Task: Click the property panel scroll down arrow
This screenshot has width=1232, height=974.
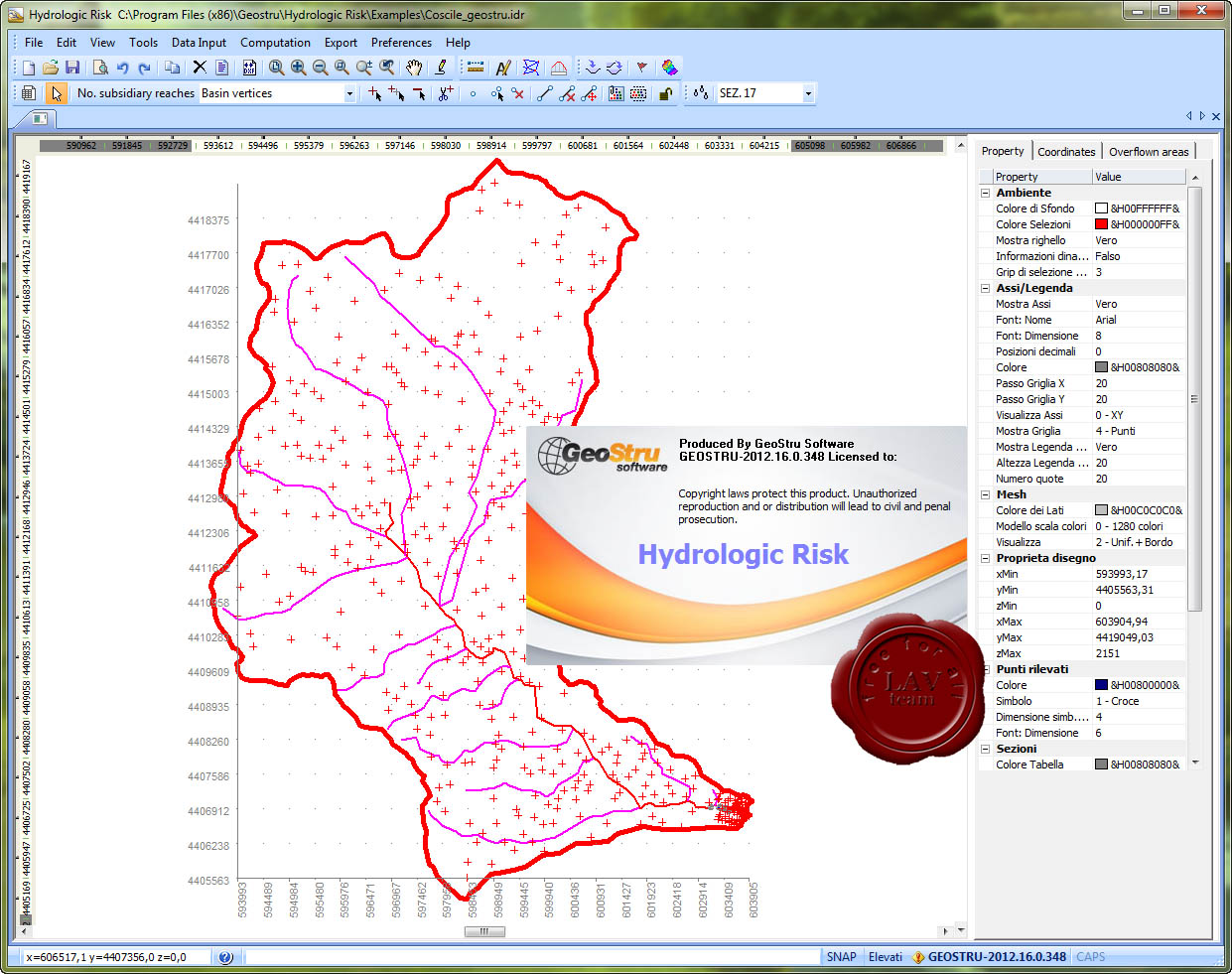Action: (1195, 764)
